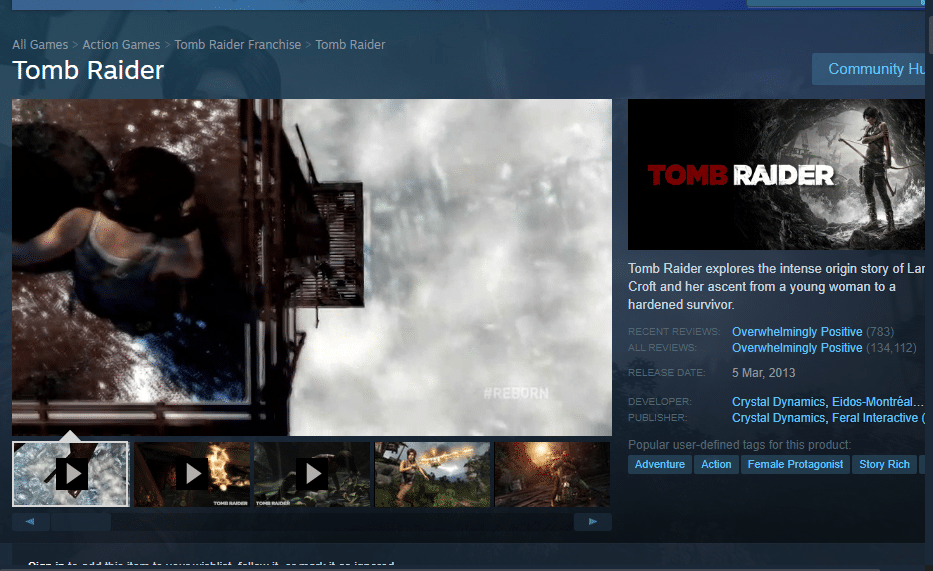Image resolution: width=933 pixels, height=571 pixels.
Task: Select the Adventure tag
Action: 660,465
